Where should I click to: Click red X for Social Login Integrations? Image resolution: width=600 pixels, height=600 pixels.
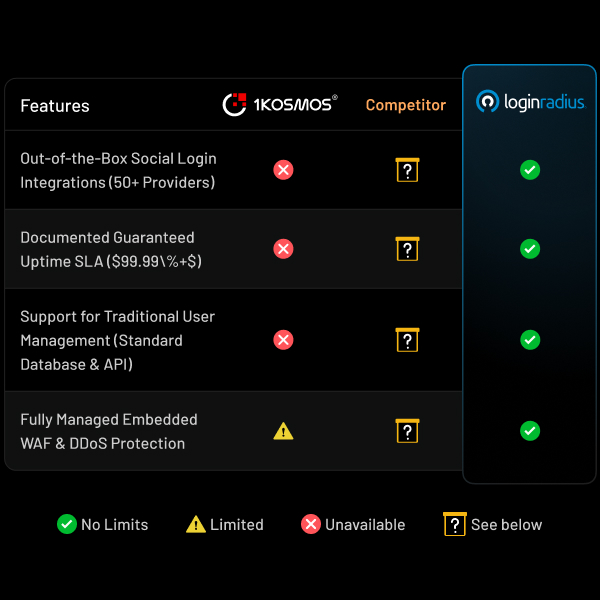(283, 170)
